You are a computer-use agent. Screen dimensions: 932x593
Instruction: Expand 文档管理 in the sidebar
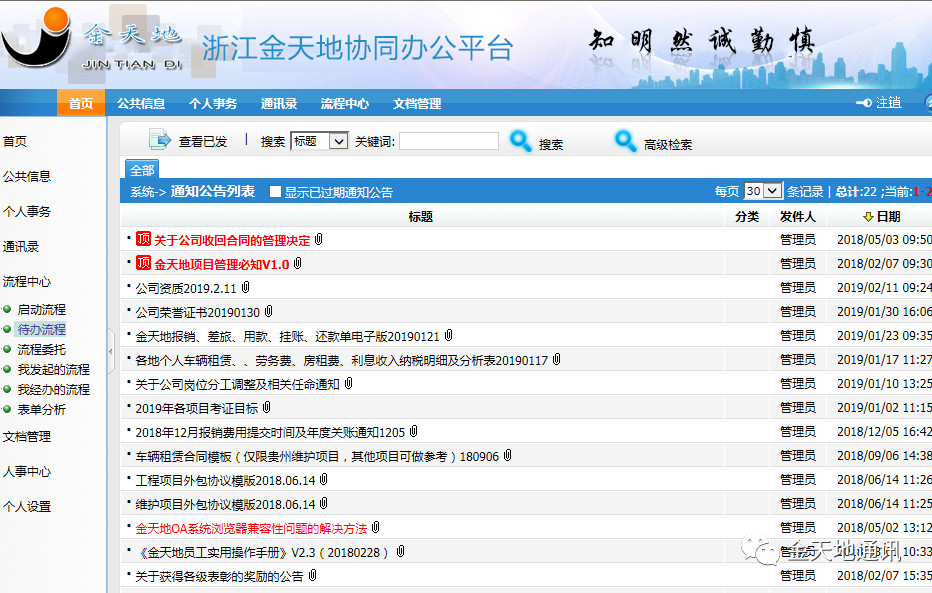27,437
